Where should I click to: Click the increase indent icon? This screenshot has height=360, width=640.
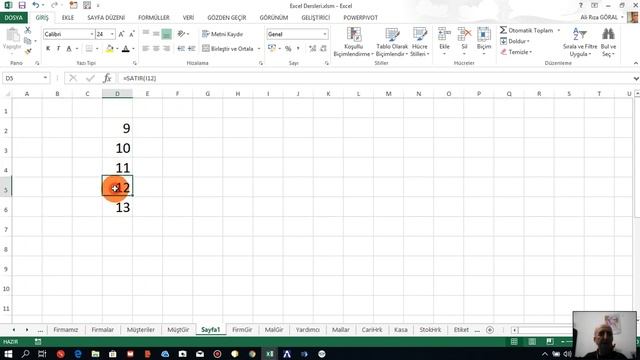[191, 49]
